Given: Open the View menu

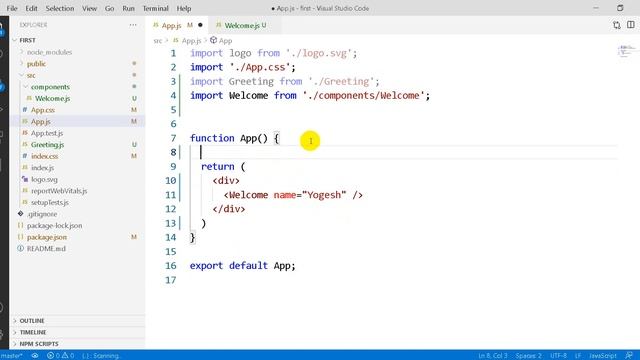Looking at the screenshot, I should 89,8.
